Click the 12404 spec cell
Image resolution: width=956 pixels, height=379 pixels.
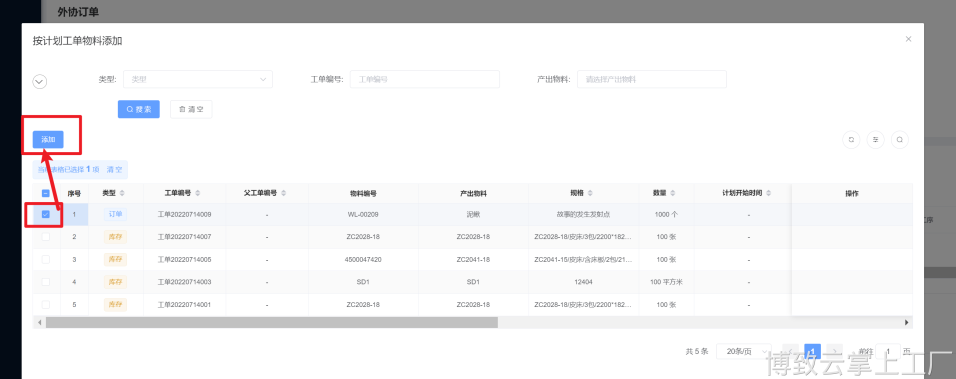pyautogui.click(x=583, y=282)
